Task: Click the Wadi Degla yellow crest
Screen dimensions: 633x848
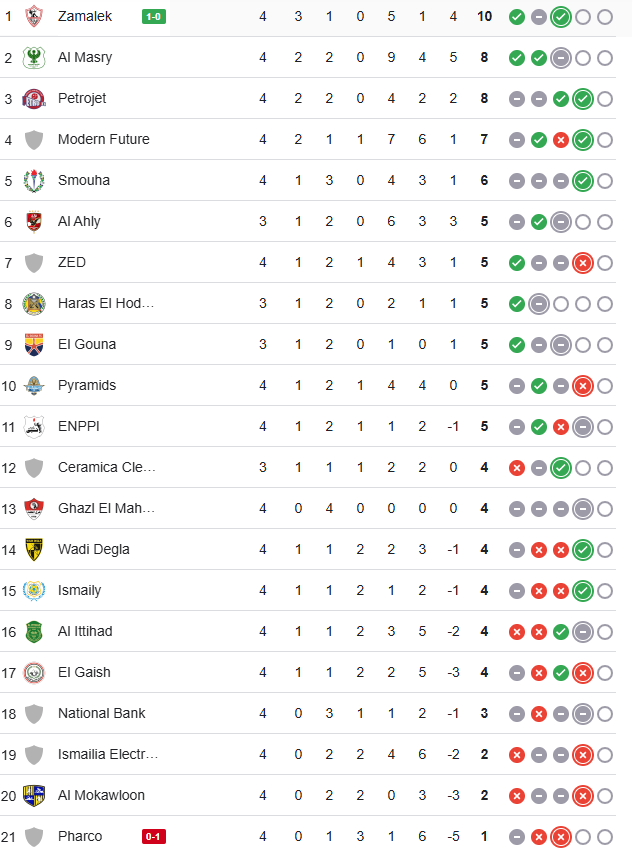Action: point(34,549)
